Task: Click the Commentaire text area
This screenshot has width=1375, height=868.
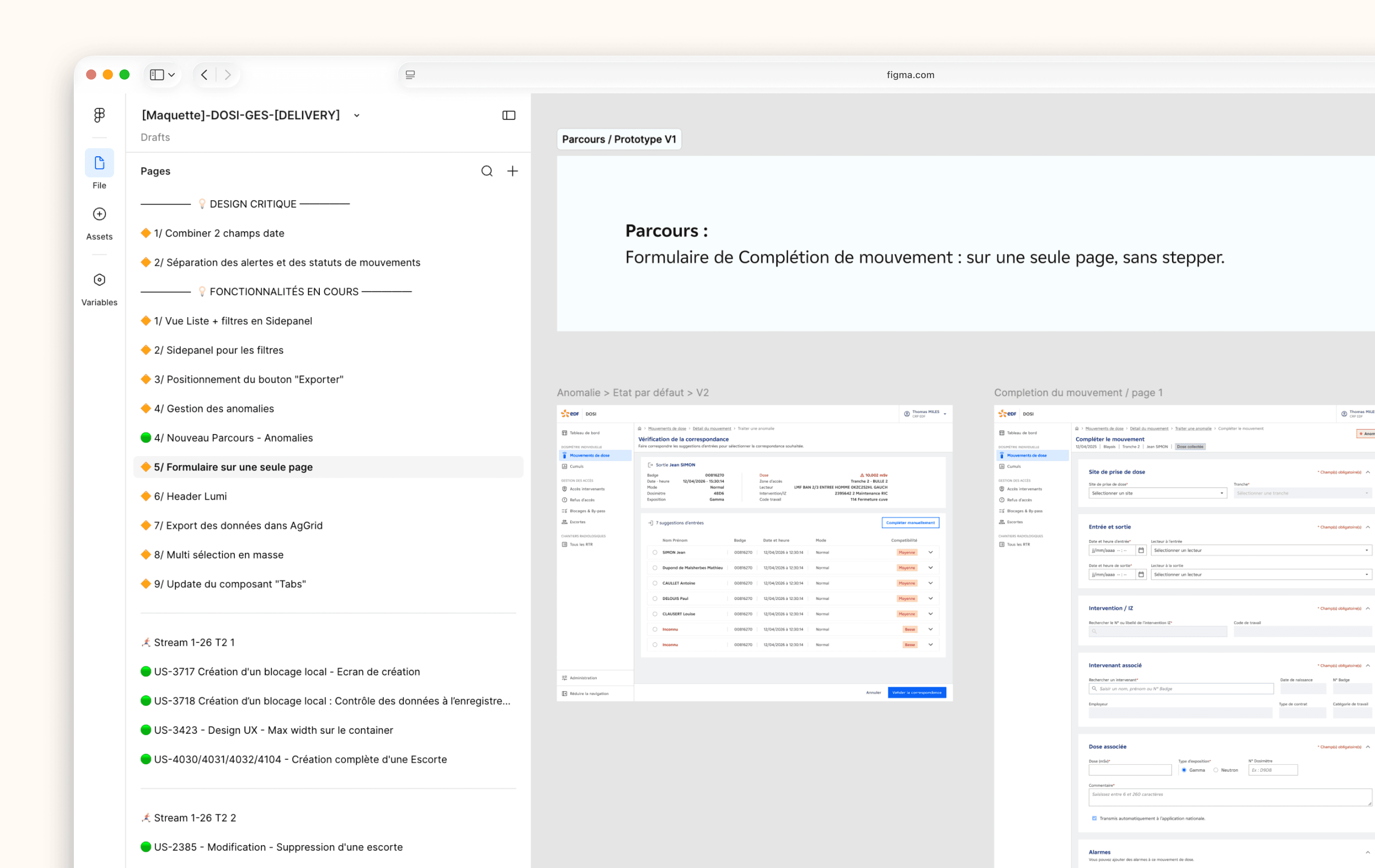Action: point(1230,797)
